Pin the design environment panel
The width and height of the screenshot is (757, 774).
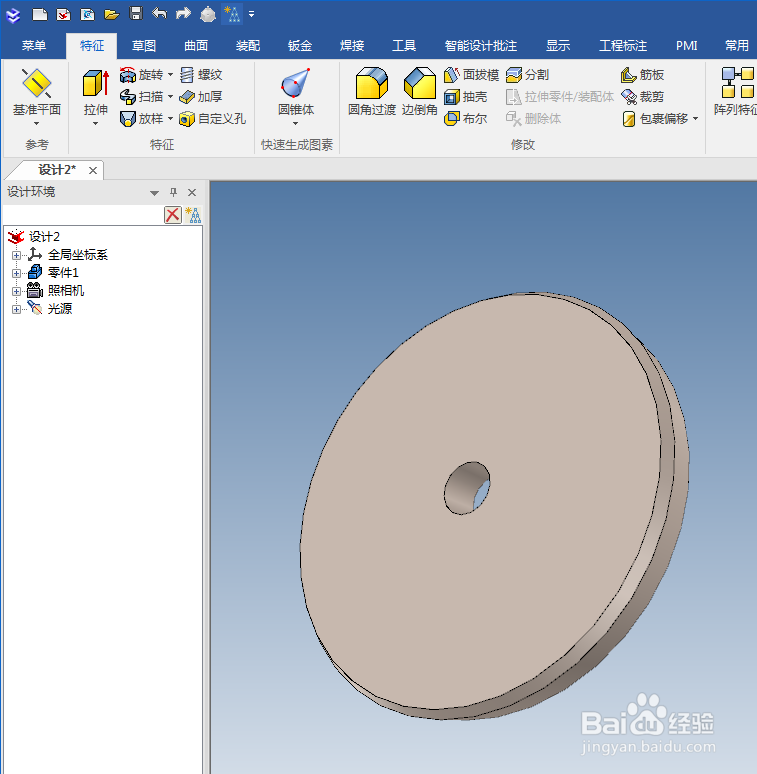pos(173,192)
